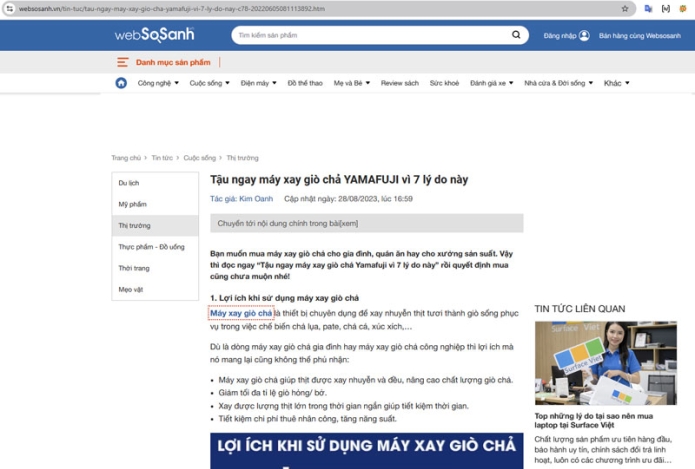Click Trang chủ in the breadcrumb
695x469 pixels.
coord(126,158)
